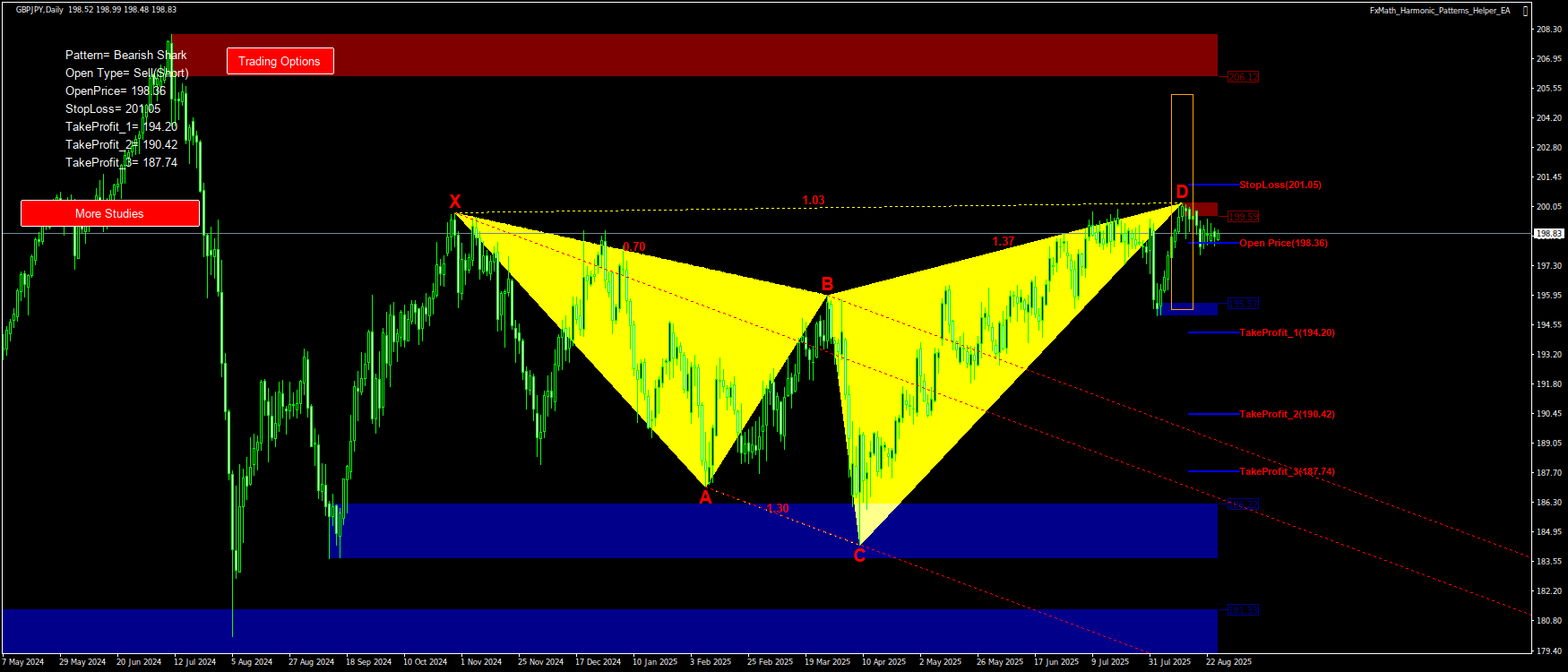Viewport: 1568px width, 672px height.
Task: Select the 206.12 resistance zone price tag
Action: 1243,78
